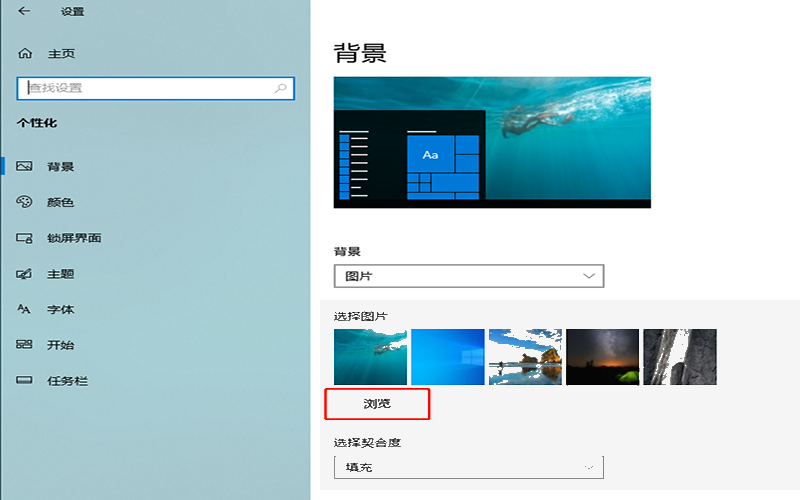Click the 开始 start tiles icon
800x500 pixels.
24,345
